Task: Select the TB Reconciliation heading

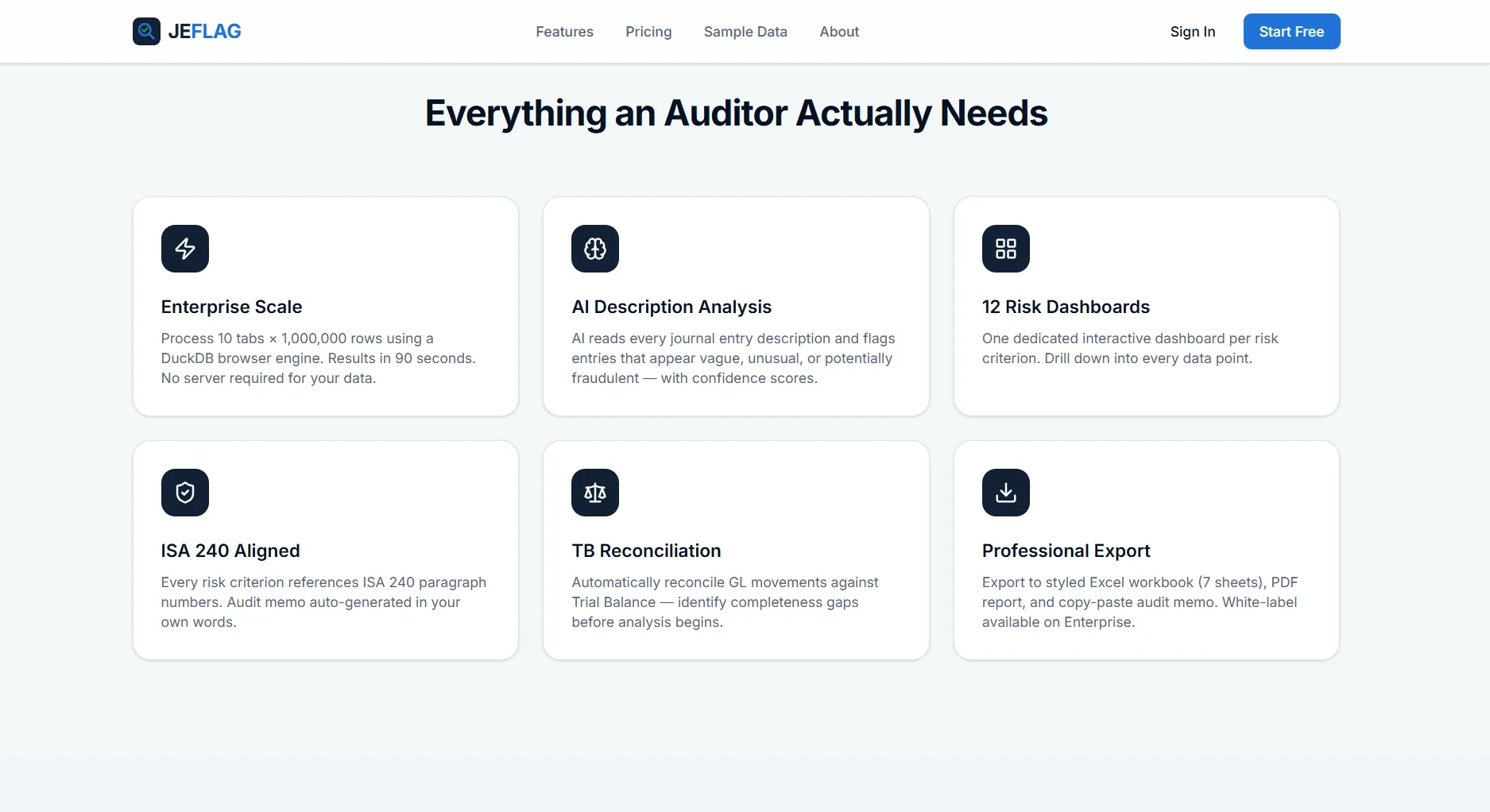Action: point(646,551)
